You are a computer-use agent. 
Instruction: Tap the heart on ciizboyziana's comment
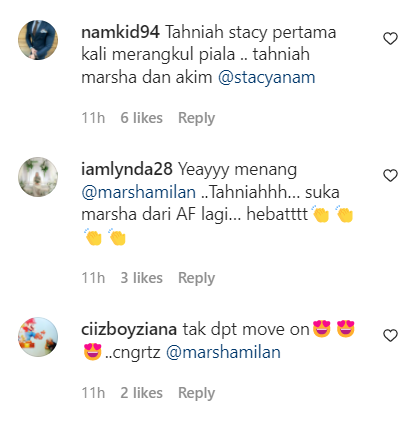(x=390, y=335)
